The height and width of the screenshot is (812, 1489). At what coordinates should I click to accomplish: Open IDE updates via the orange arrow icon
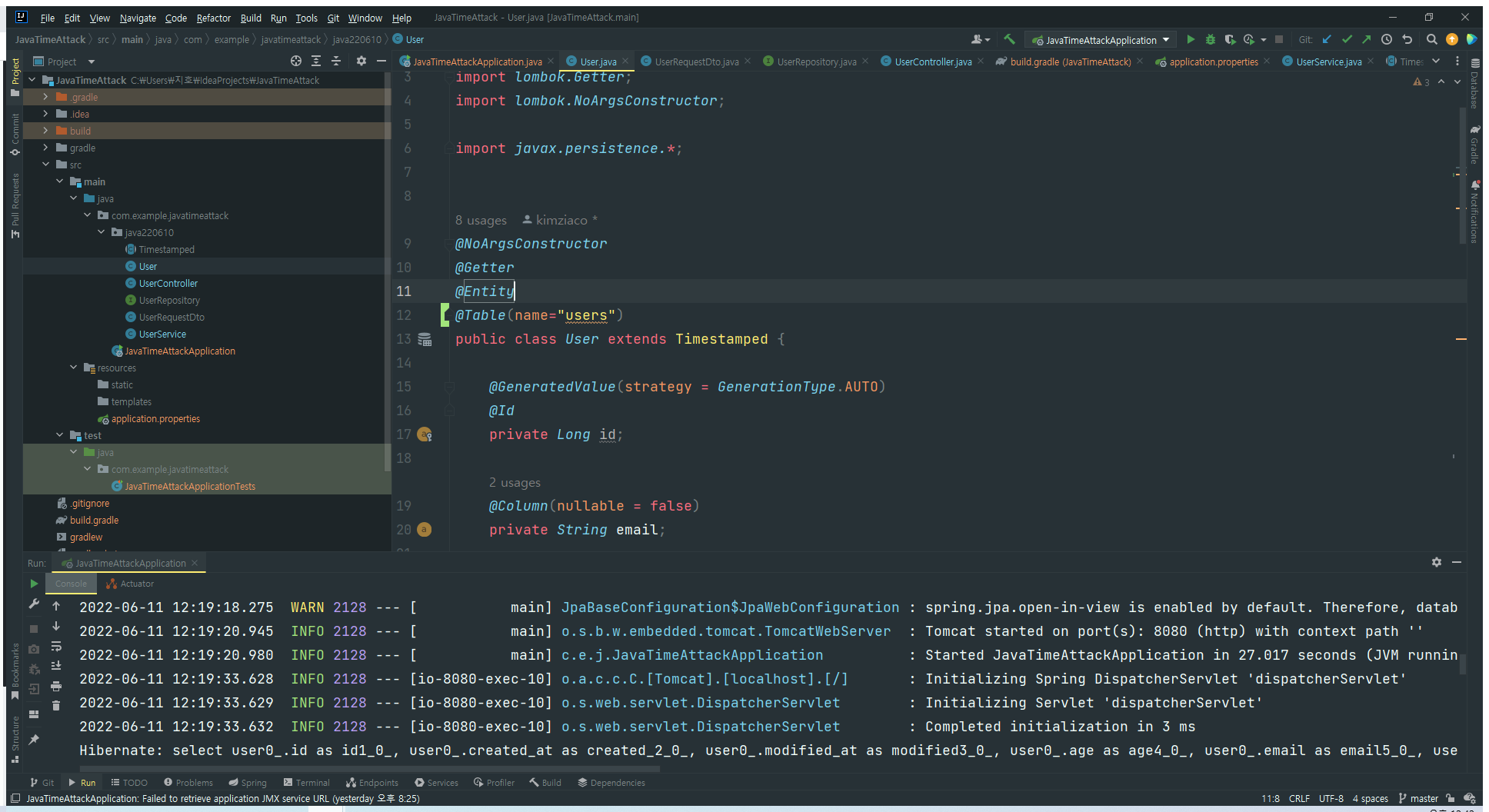pos(1452,39)
